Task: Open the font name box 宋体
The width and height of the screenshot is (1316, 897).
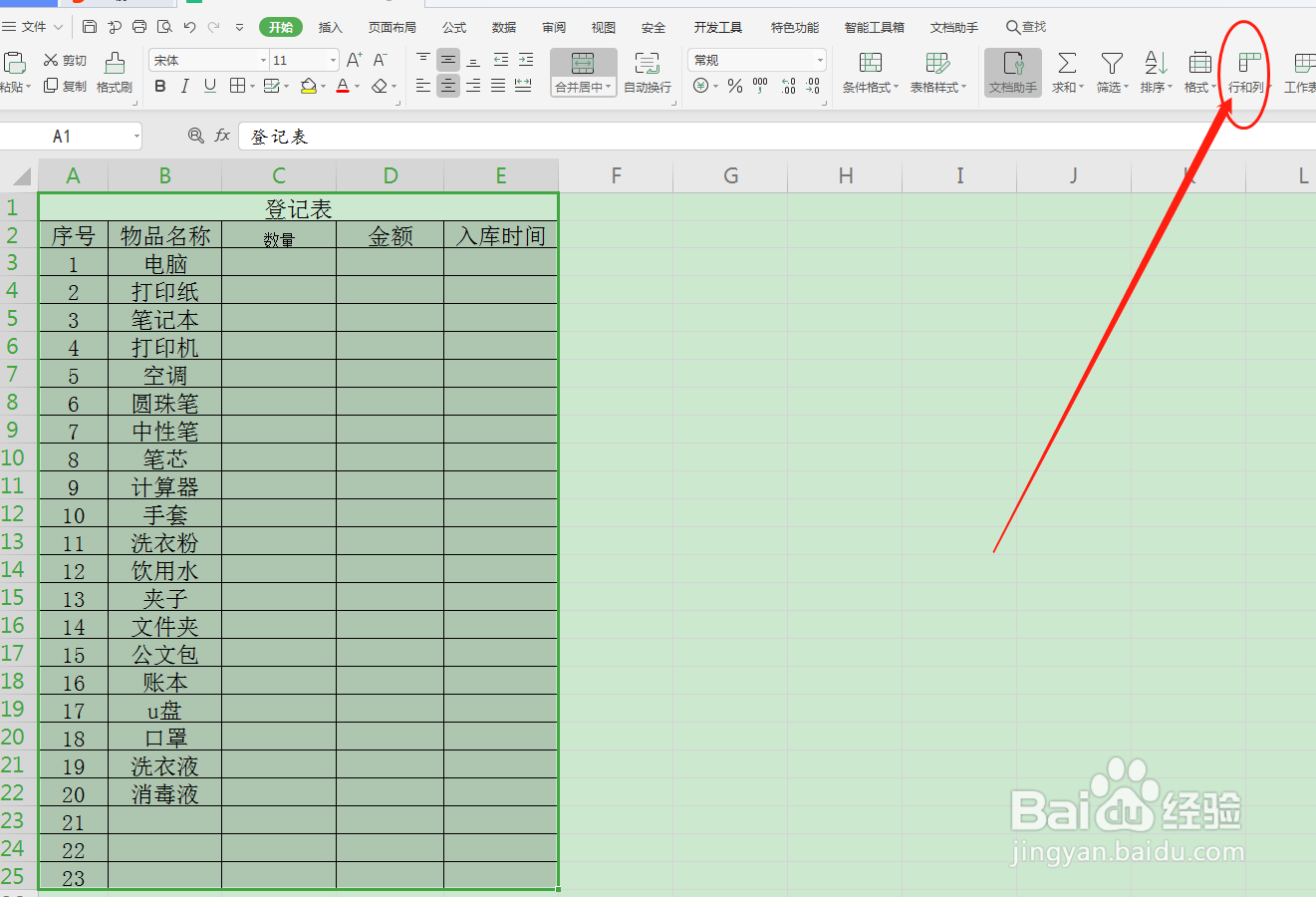Action: pos(209,61)
